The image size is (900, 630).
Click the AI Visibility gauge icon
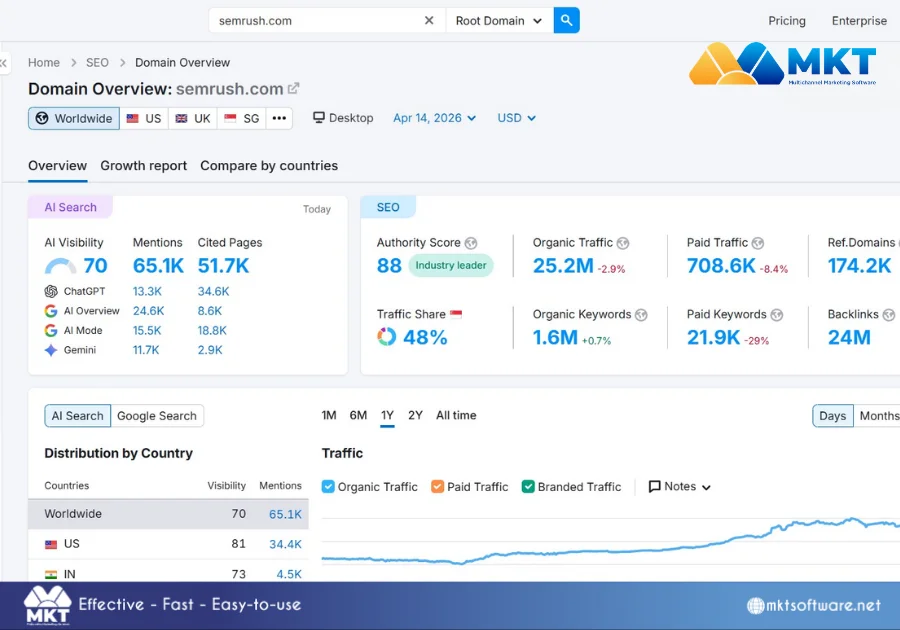click(x=60, y=266)
